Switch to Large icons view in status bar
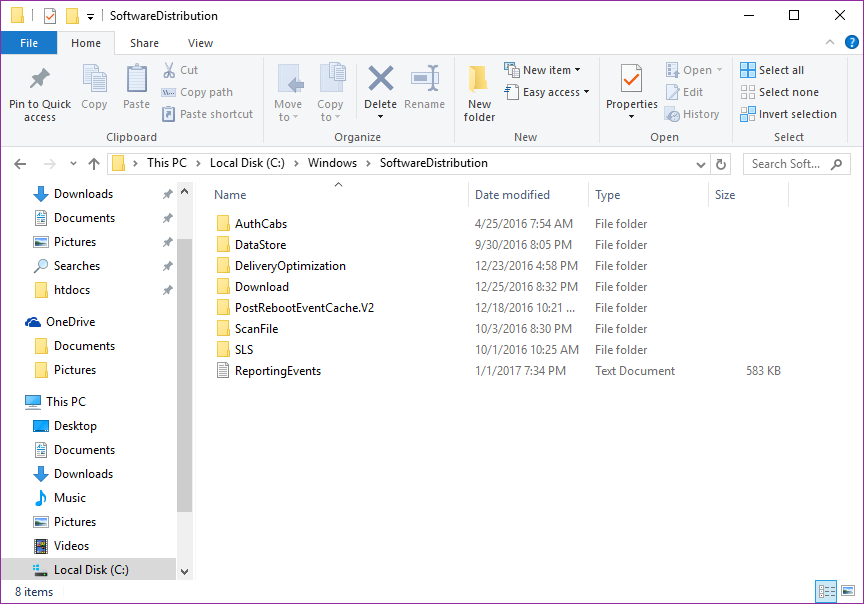864x604 pixels. (x=848, y=591)
